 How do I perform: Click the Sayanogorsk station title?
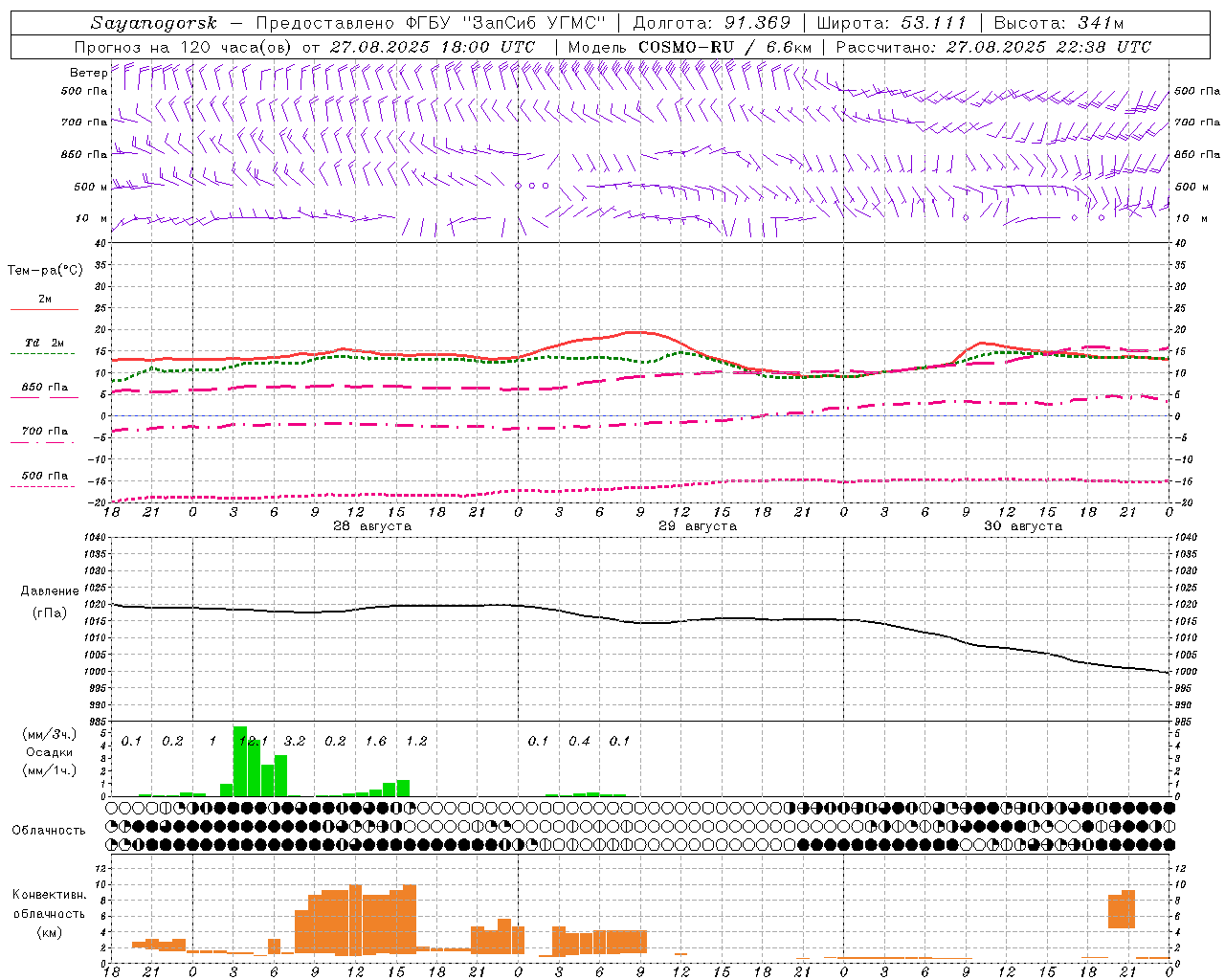point(154,23)
